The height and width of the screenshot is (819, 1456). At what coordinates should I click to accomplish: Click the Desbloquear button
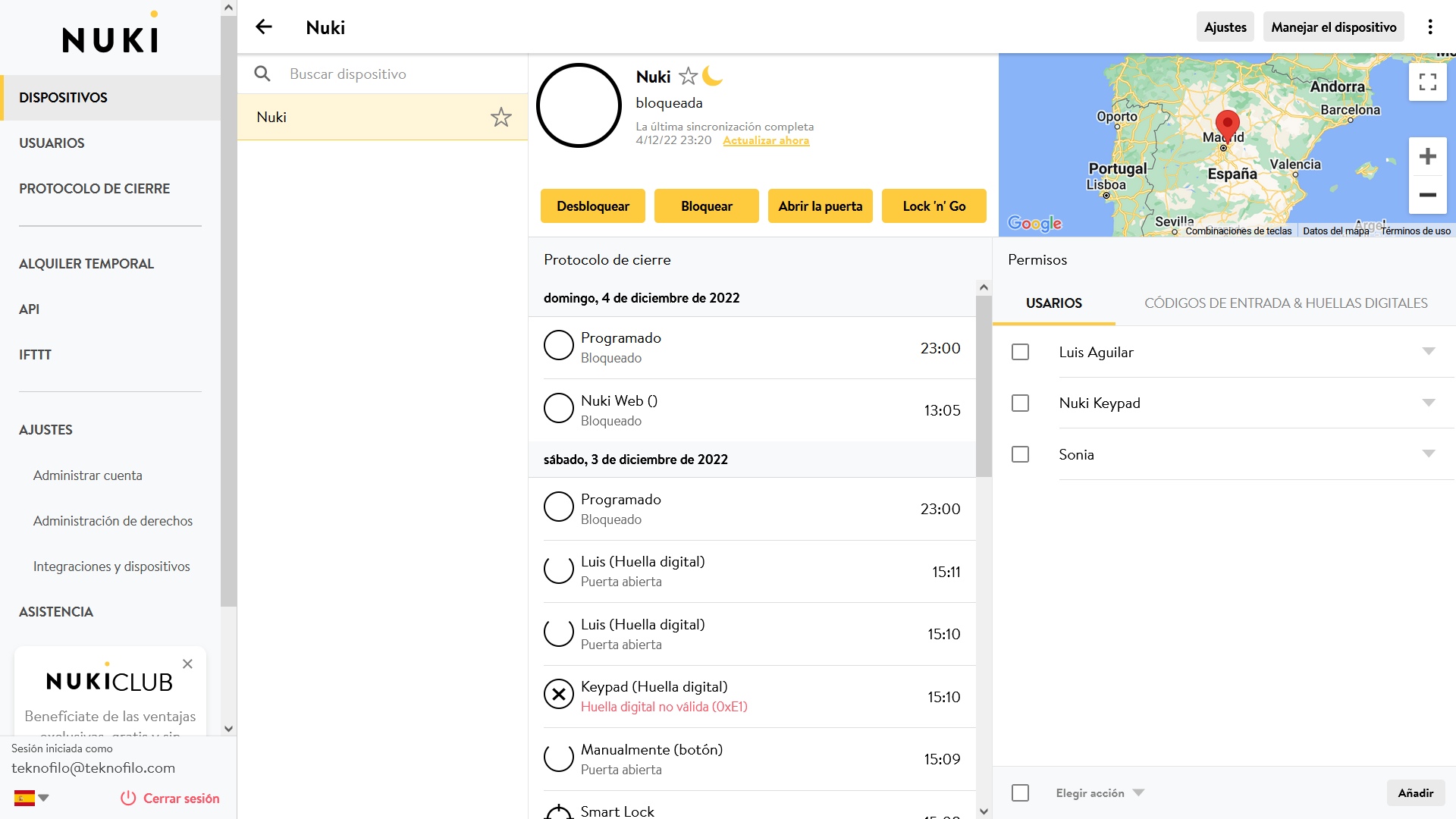tap(593, 206)
